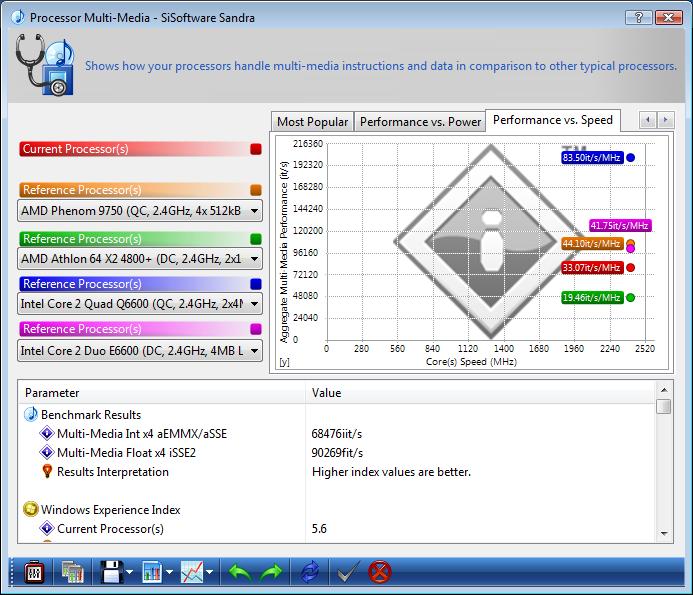Open the save icon dropdown arrow
Image resolution: width=693 pixels, height=595 pixels.
(x=129, y=572)
